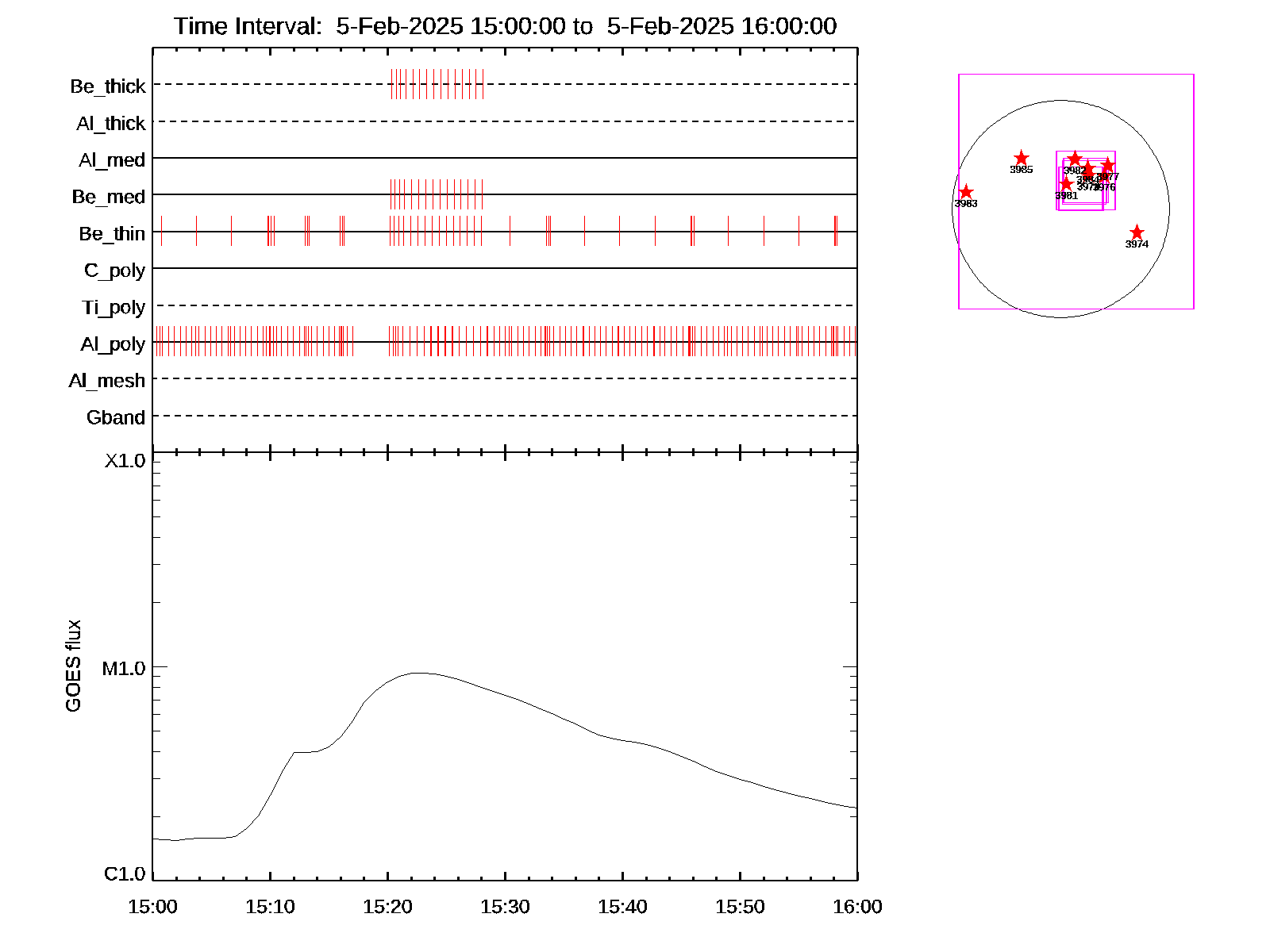Select the Be_thin filter label

tap(112, 234)
